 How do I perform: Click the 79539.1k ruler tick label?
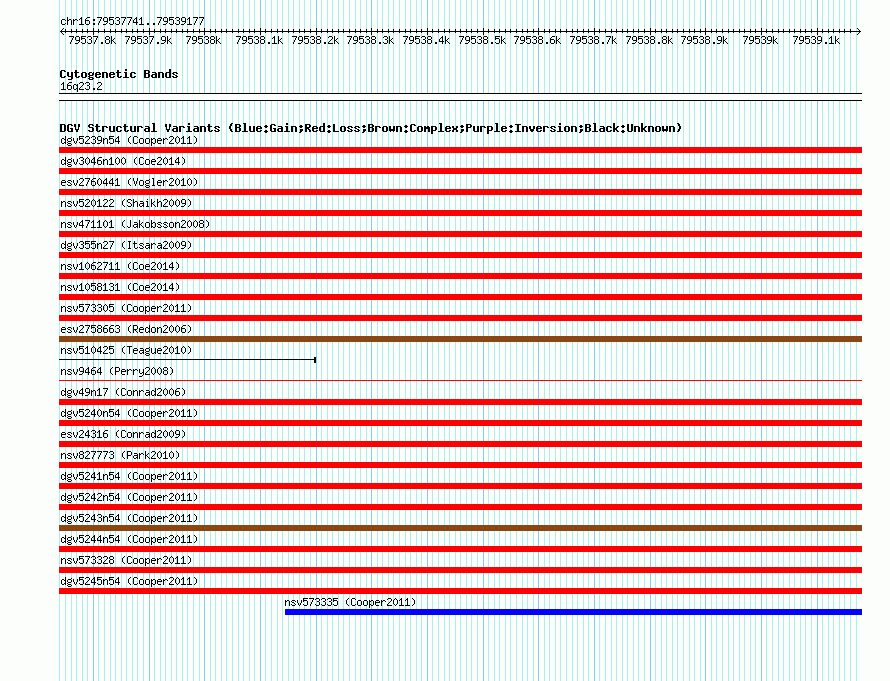click(x=816, y=40)
